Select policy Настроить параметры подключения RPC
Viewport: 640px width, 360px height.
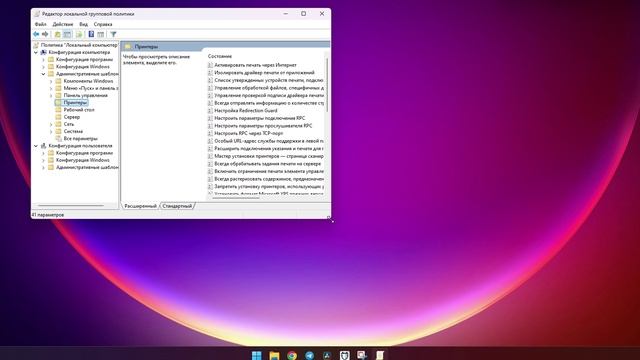tap(260, 118)
